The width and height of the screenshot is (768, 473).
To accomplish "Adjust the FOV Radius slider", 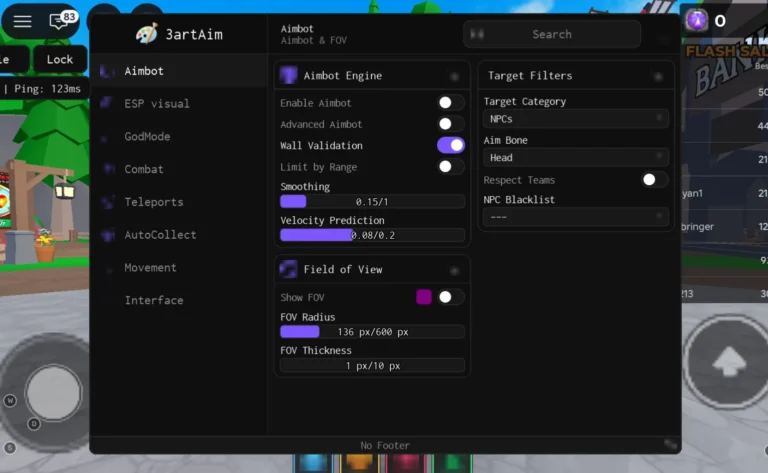I will 372,332.
